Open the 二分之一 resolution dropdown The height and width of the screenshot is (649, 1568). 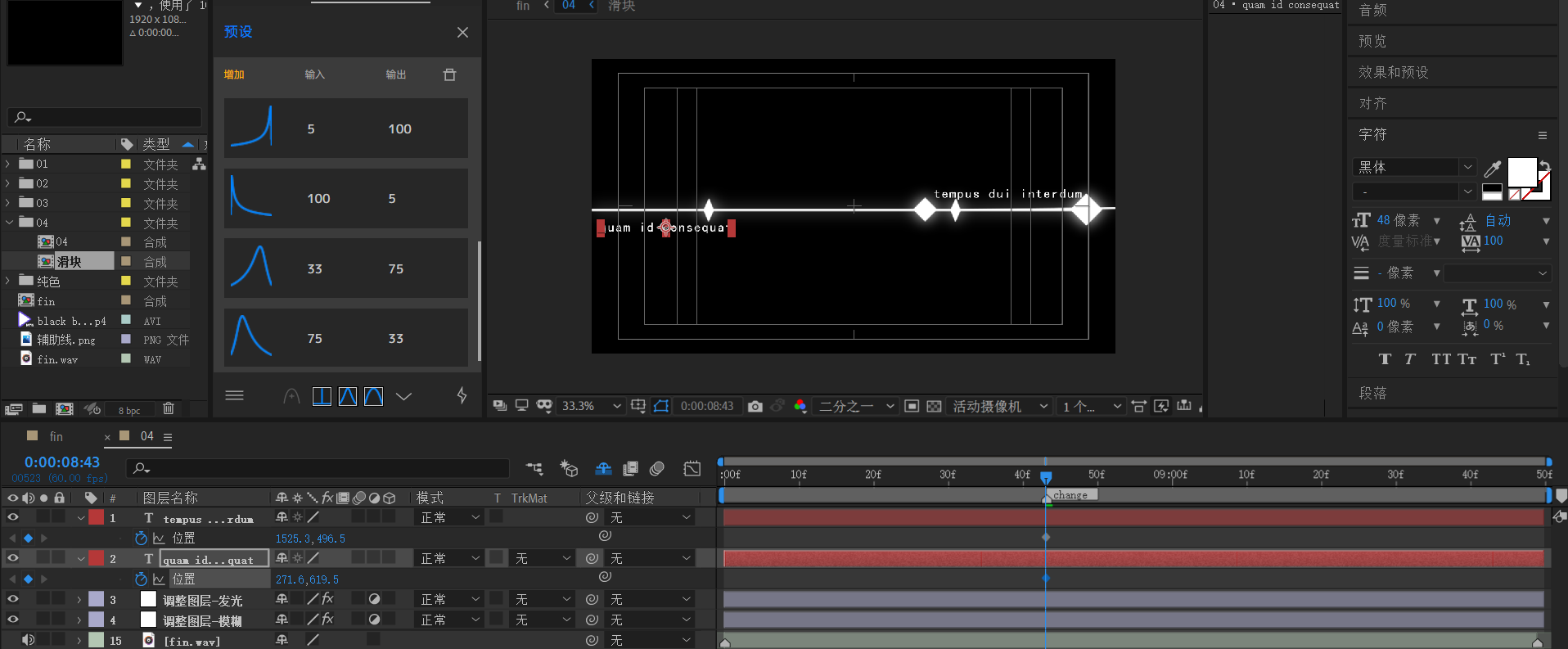(x=857, y=406)
